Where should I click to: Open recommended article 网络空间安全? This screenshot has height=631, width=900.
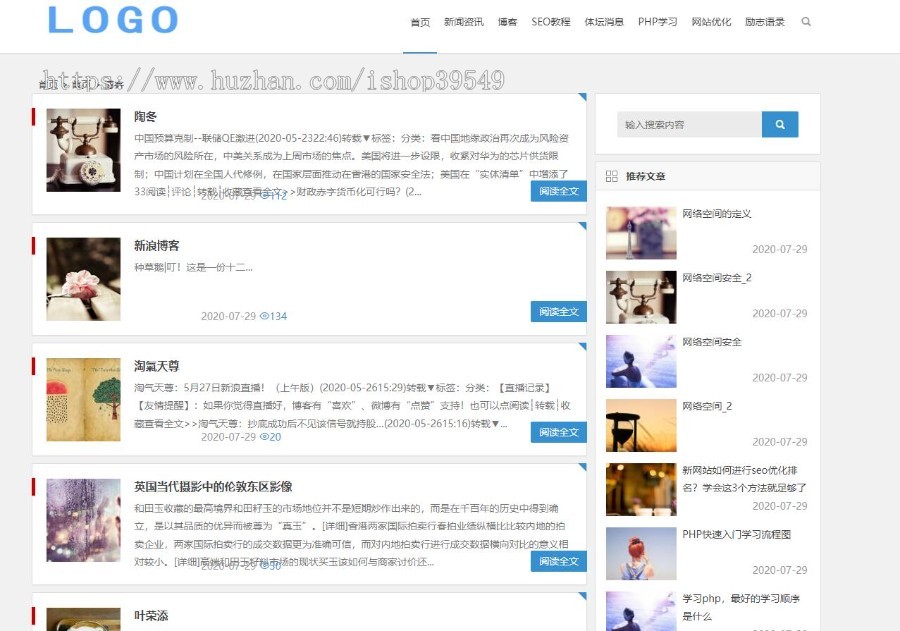pos(712,342)
